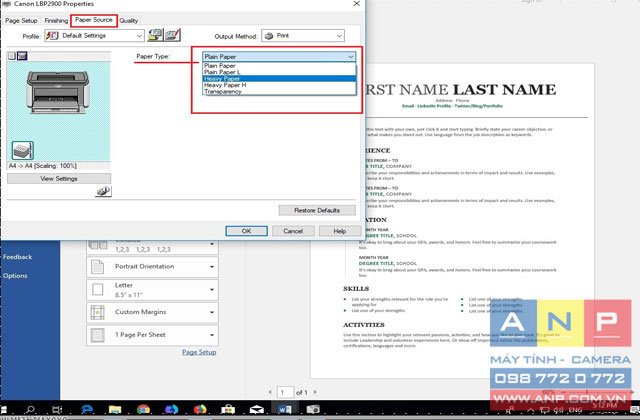Click the Add Profile icon beside Profile dropdown
Viewport: 640px width, 420px height.
click(x=155, y=35)
